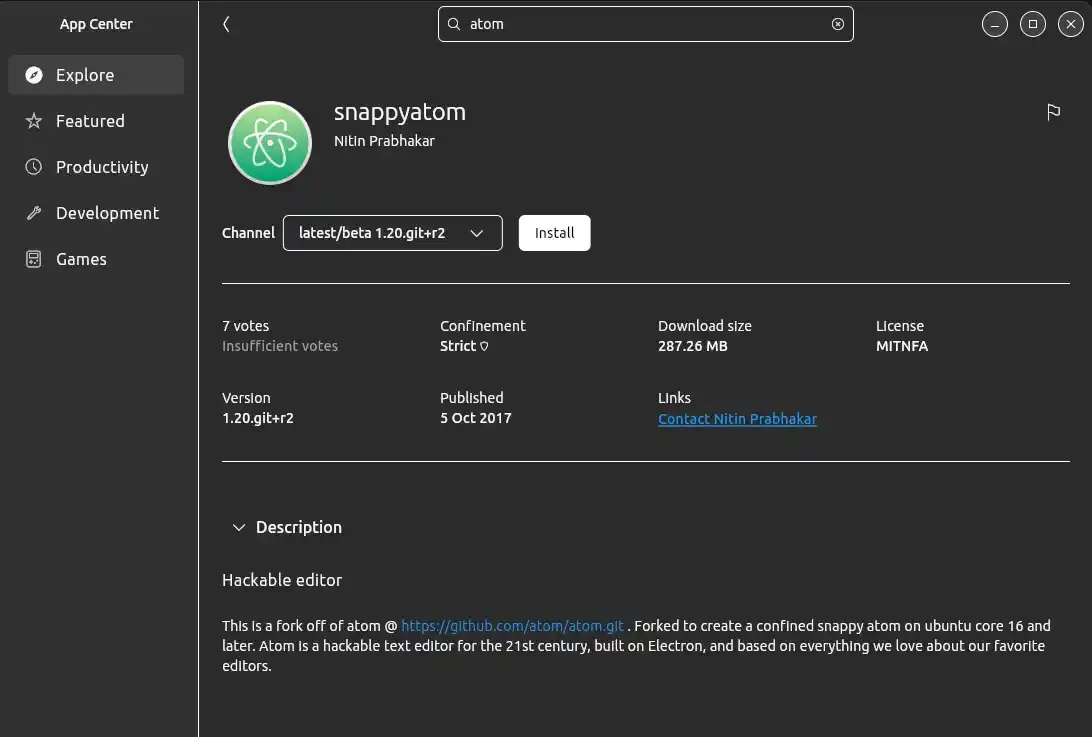
Task: Click the MITNFA license value
Action: click(902, 346)
